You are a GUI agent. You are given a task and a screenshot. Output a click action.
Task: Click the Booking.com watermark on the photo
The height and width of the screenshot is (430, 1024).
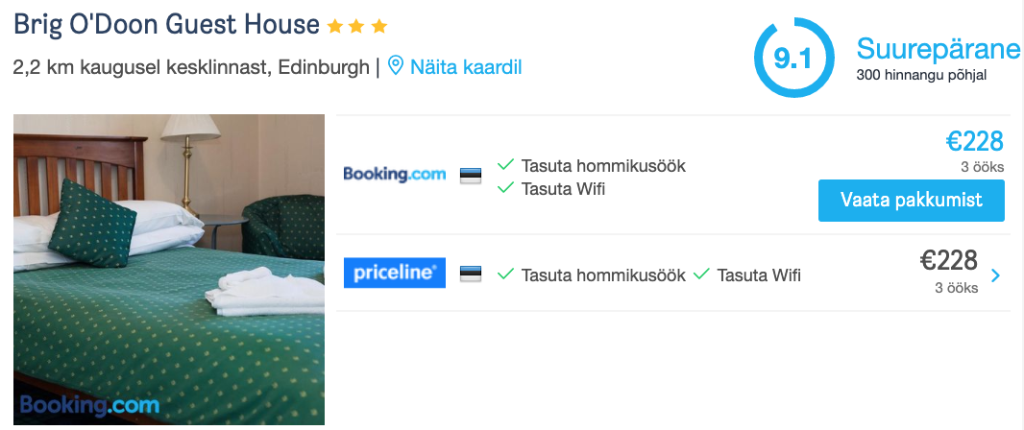coord(89,405)
